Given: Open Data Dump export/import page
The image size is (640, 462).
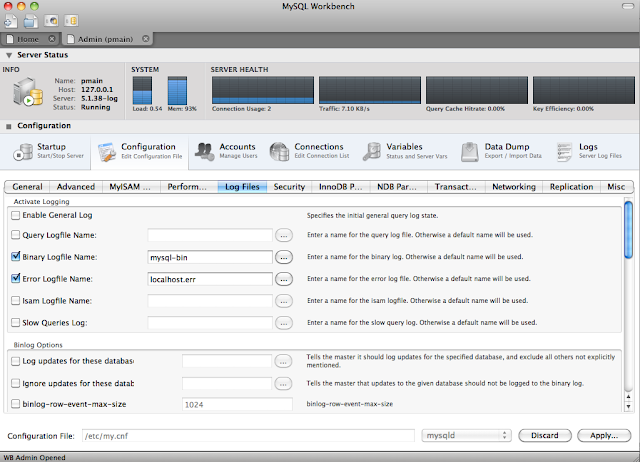Looking at the screenshot, I should coord(502,151).
